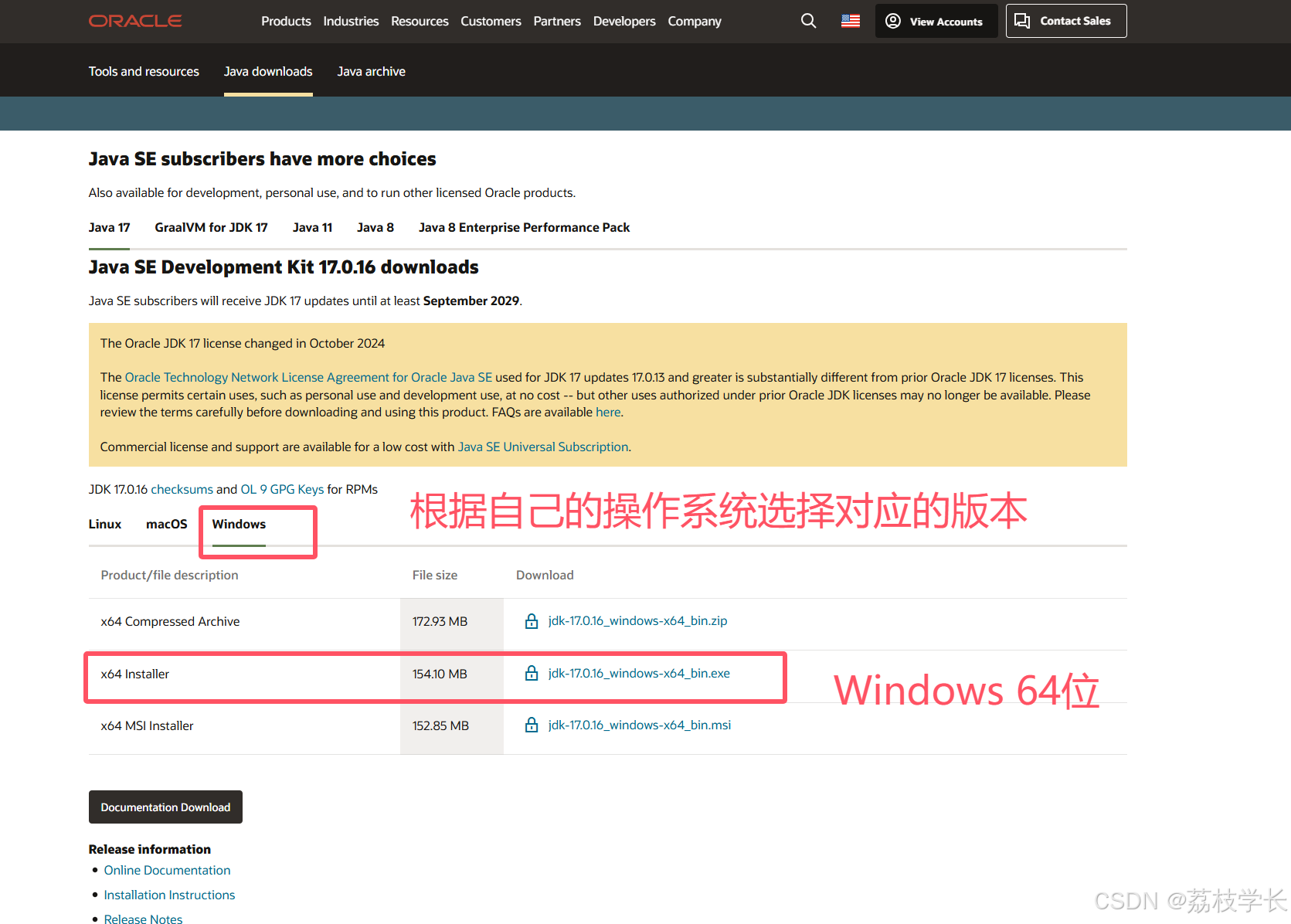Click the 'x64 MSI Installer' description
Viewport: 1291px width, 924px height.
point(148,725)
